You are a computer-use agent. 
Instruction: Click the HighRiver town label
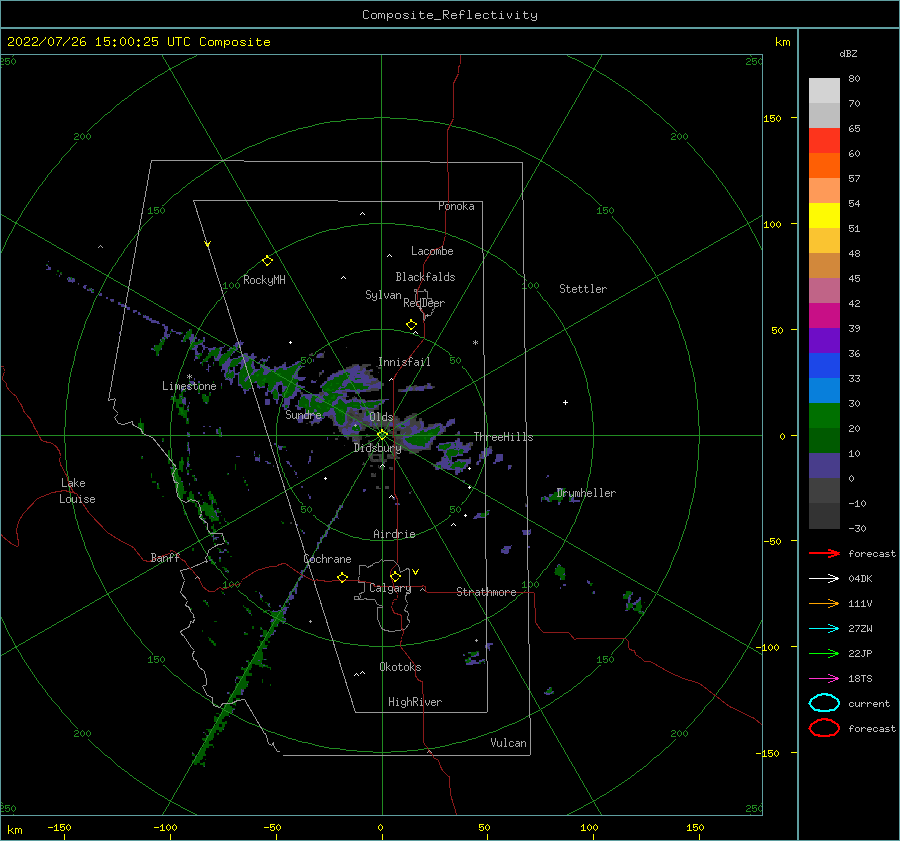pyautogui.click(x=415, y=702)
